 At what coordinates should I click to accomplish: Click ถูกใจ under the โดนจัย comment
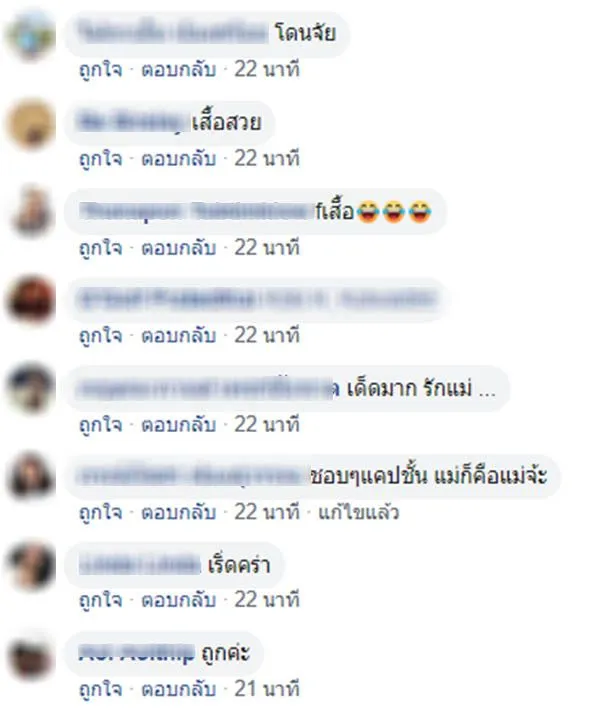pyautogui.click(x=101, y=70)
